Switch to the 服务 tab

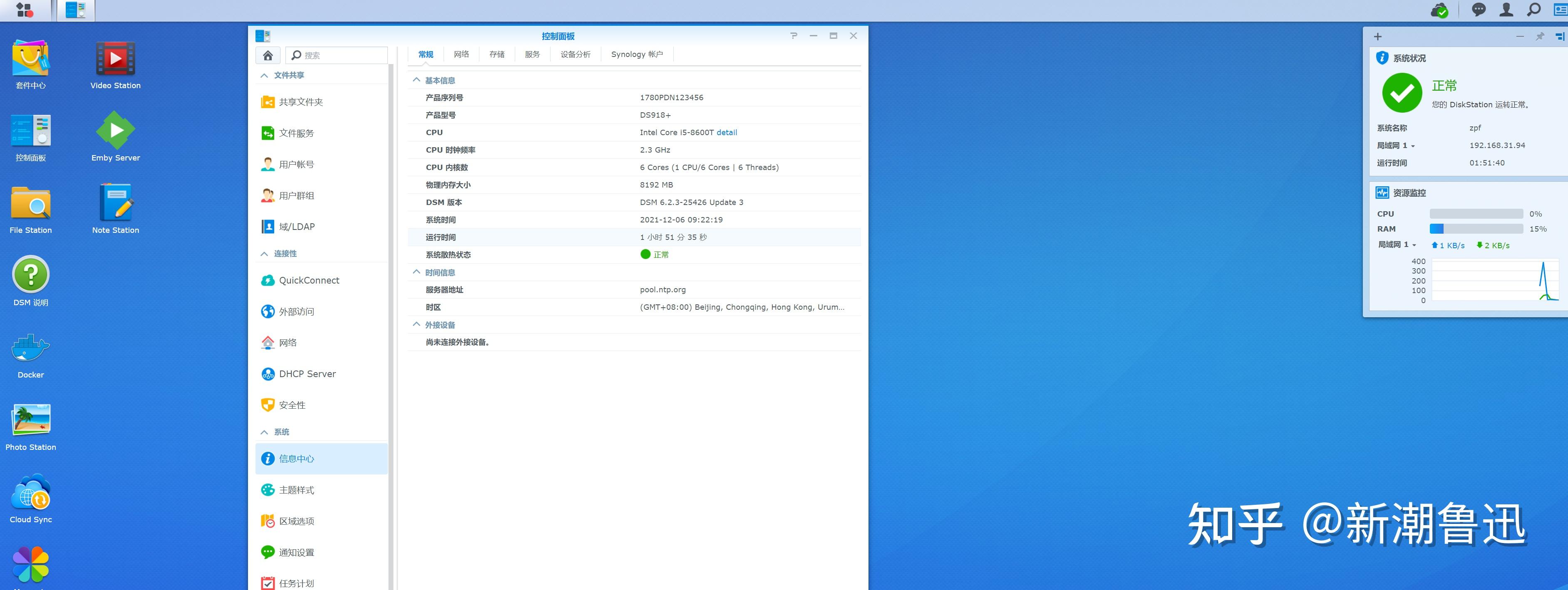532,55
